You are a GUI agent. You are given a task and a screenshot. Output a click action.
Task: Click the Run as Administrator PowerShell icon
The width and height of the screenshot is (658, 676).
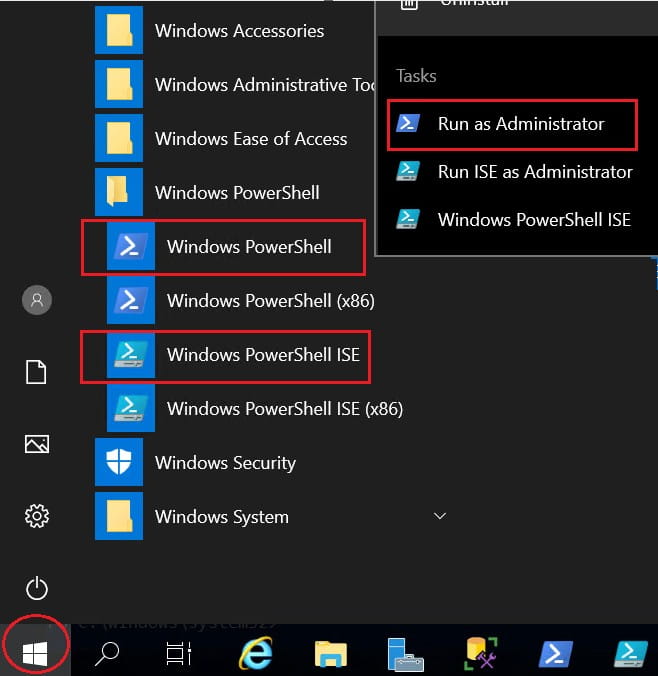click(408, 123)
